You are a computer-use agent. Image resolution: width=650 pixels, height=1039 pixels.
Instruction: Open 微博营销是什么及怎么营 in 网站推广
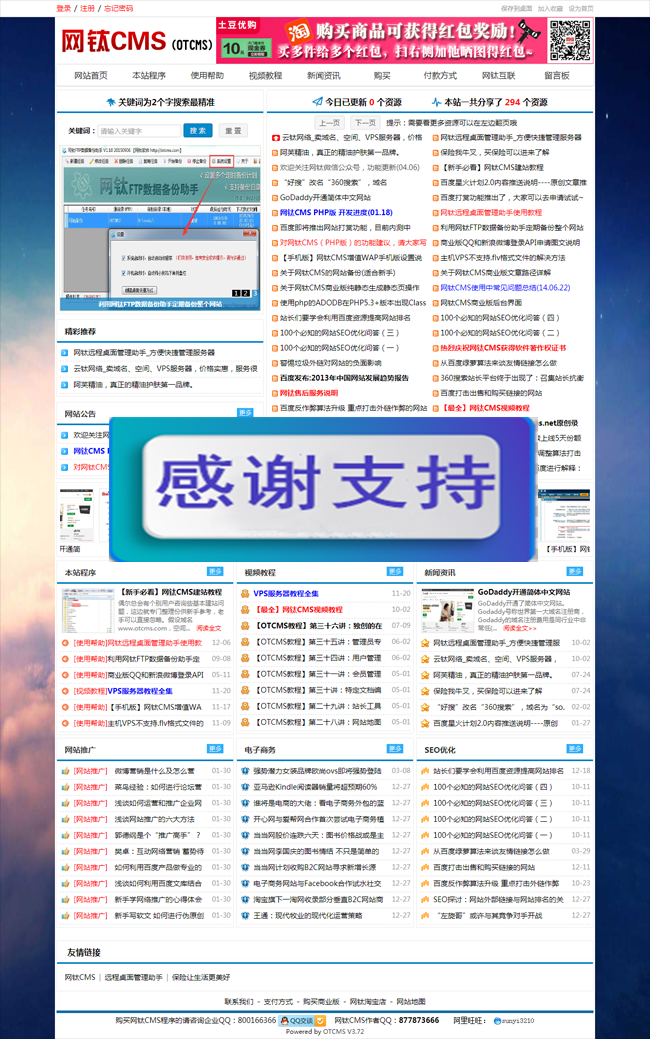[x=154, y=771]
